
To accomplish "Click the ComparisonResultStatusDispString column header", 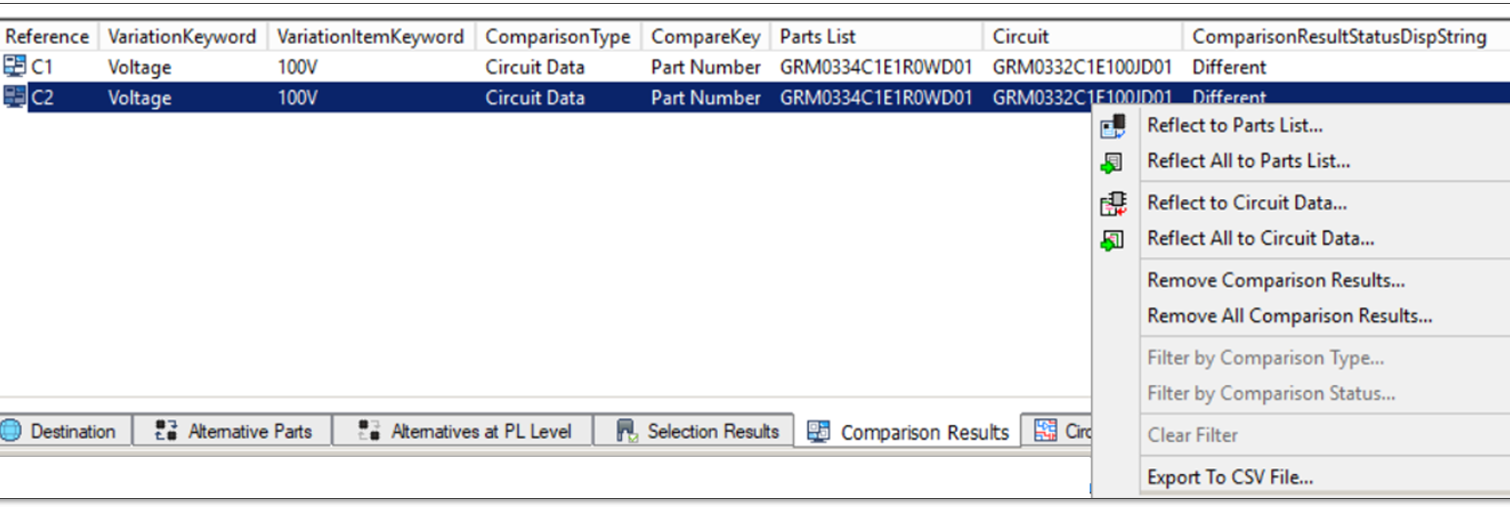I will click(x=1338, y=37).
